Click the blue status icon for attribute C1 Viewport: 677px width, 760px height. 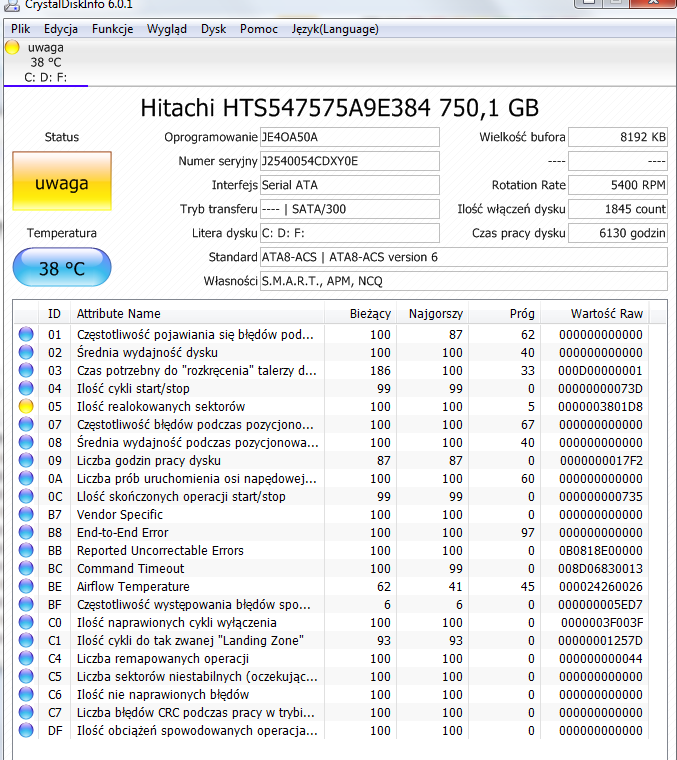tap(26, 640)
